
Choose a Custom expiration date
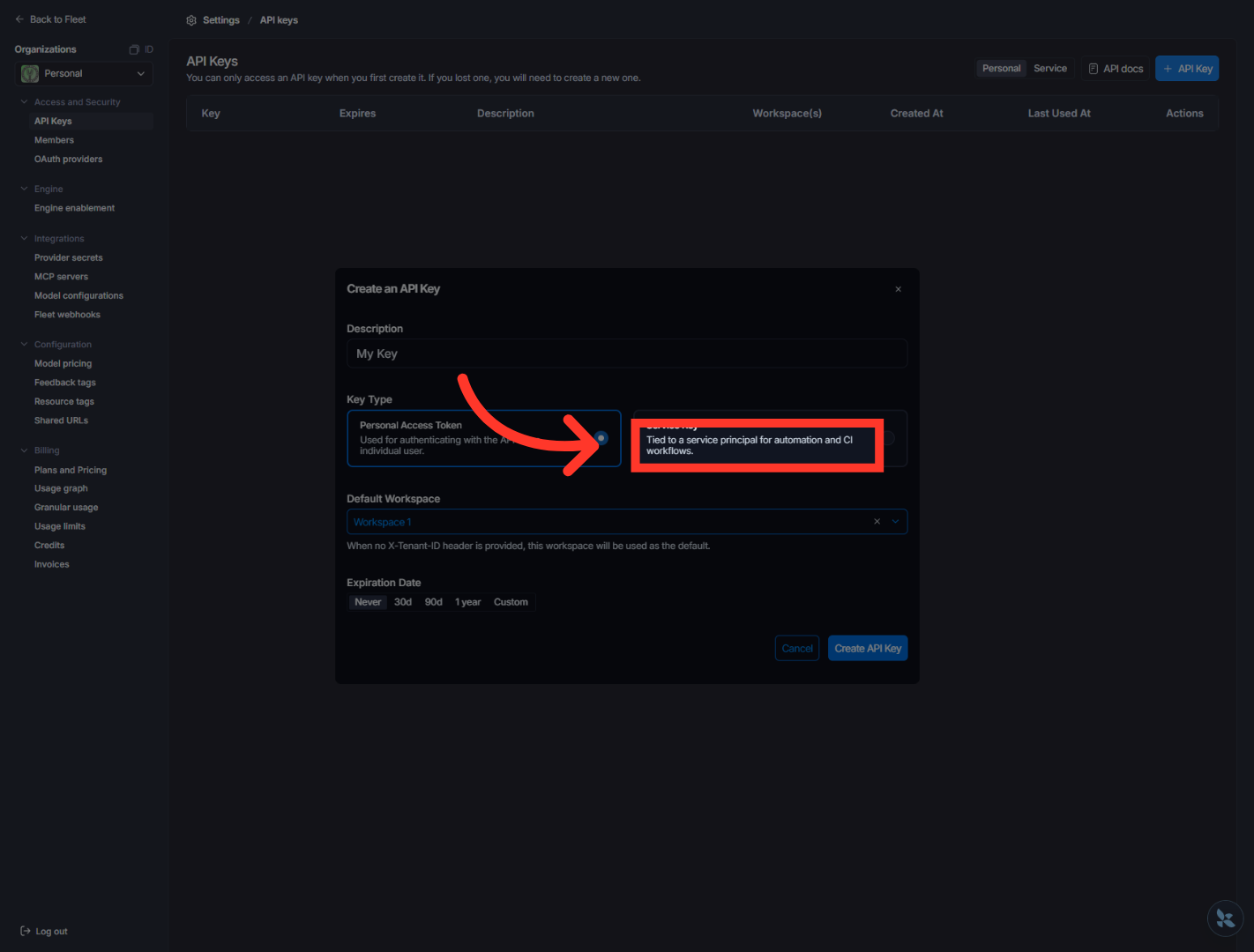point(511,602)
